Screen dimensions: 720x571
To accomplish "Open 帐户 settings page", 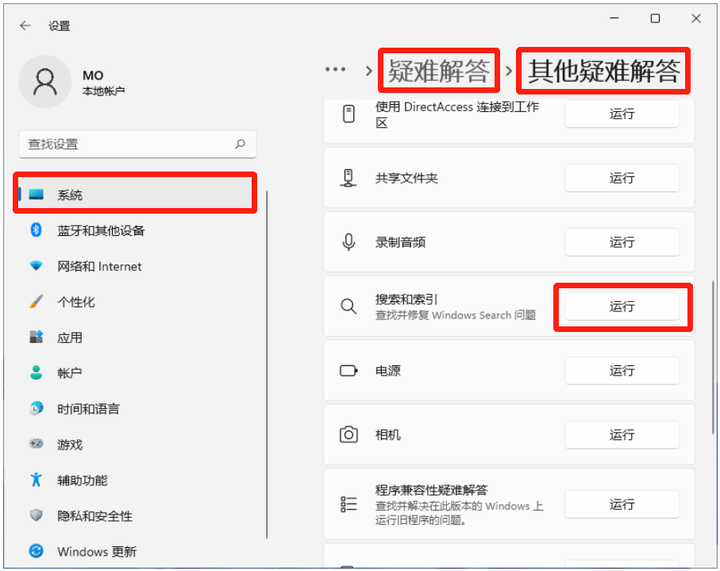I will tap(135, 373).
